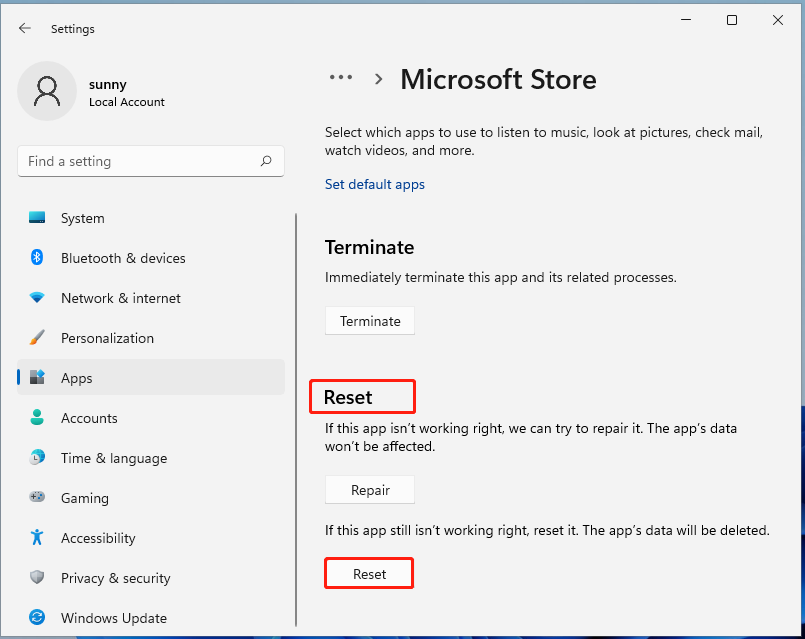Select the Accessibility figure icon
The width and height of the screenshot is (805, 639).
(37, 538)
